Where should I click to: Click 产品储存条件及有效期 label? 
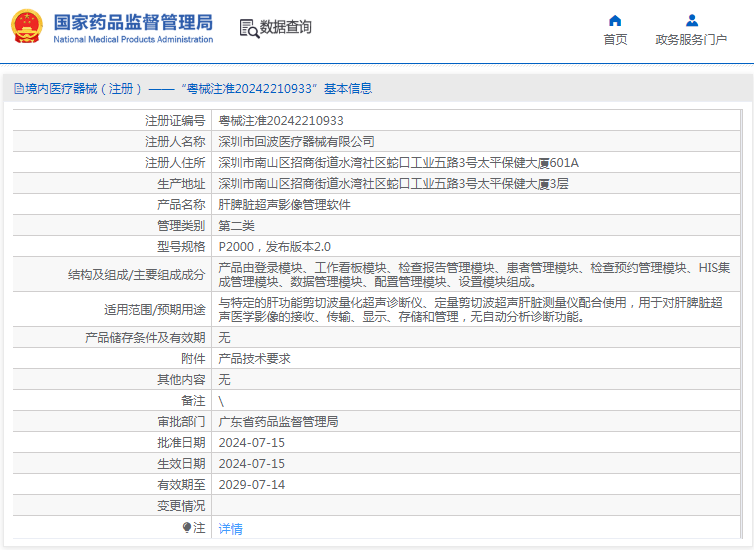145,338
